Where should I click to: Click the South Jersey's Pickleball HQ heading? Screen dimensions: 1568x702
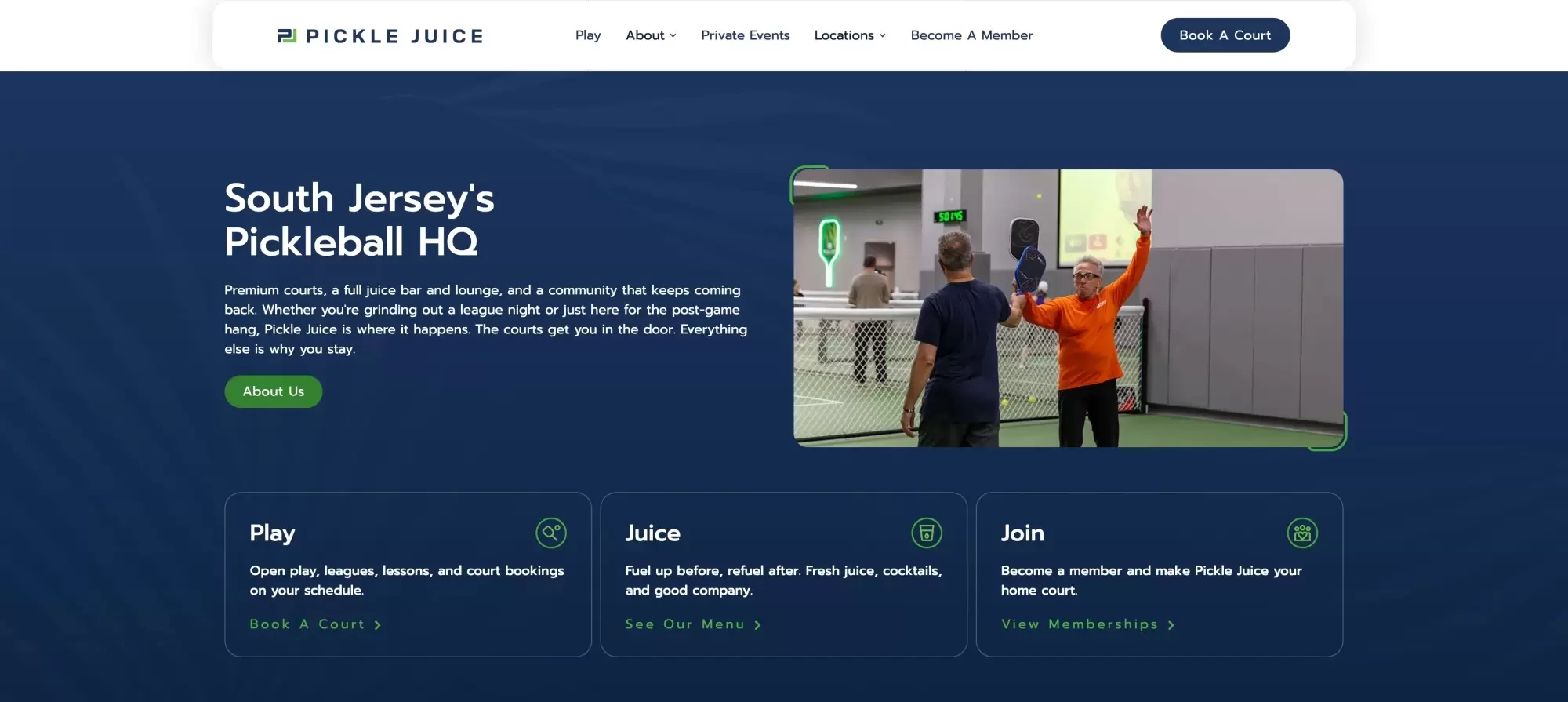tap(359, 220)
